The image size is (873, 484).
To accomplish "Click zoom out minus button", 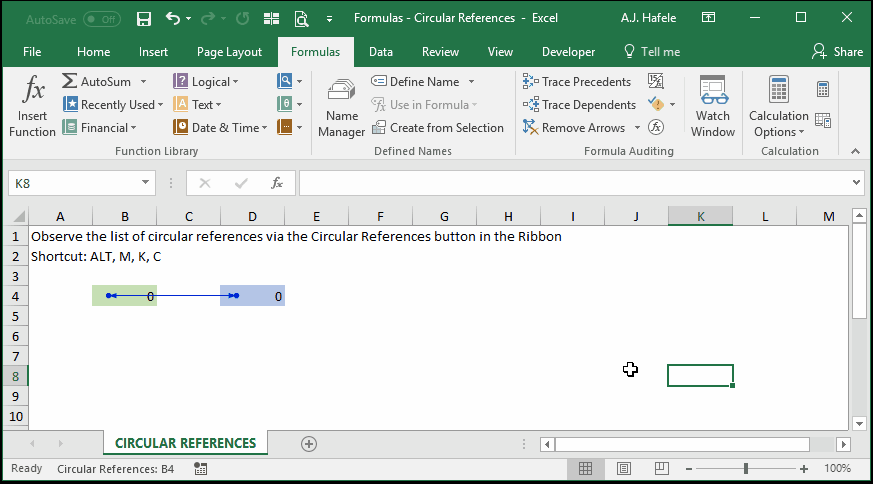I will [x=689, y=469].
